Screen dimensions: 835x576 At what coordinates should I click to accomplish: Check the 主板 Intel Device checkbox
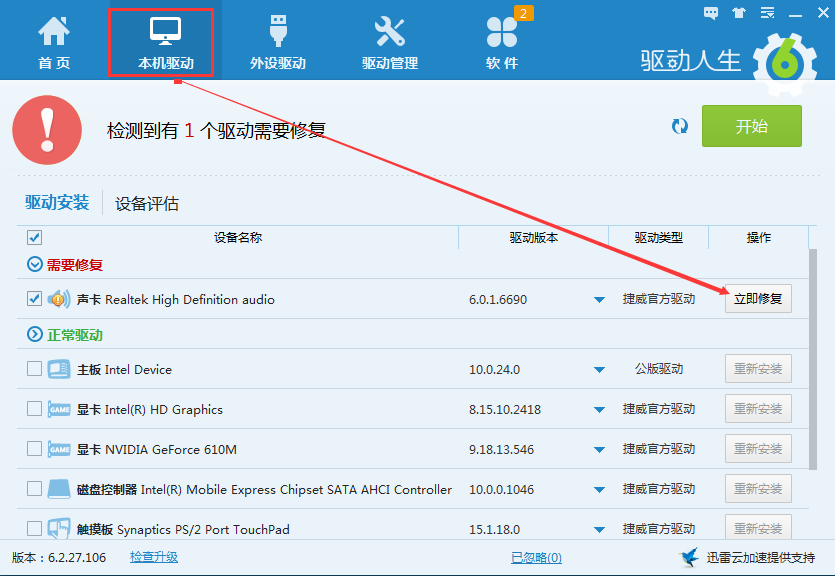tap(35, 368)
